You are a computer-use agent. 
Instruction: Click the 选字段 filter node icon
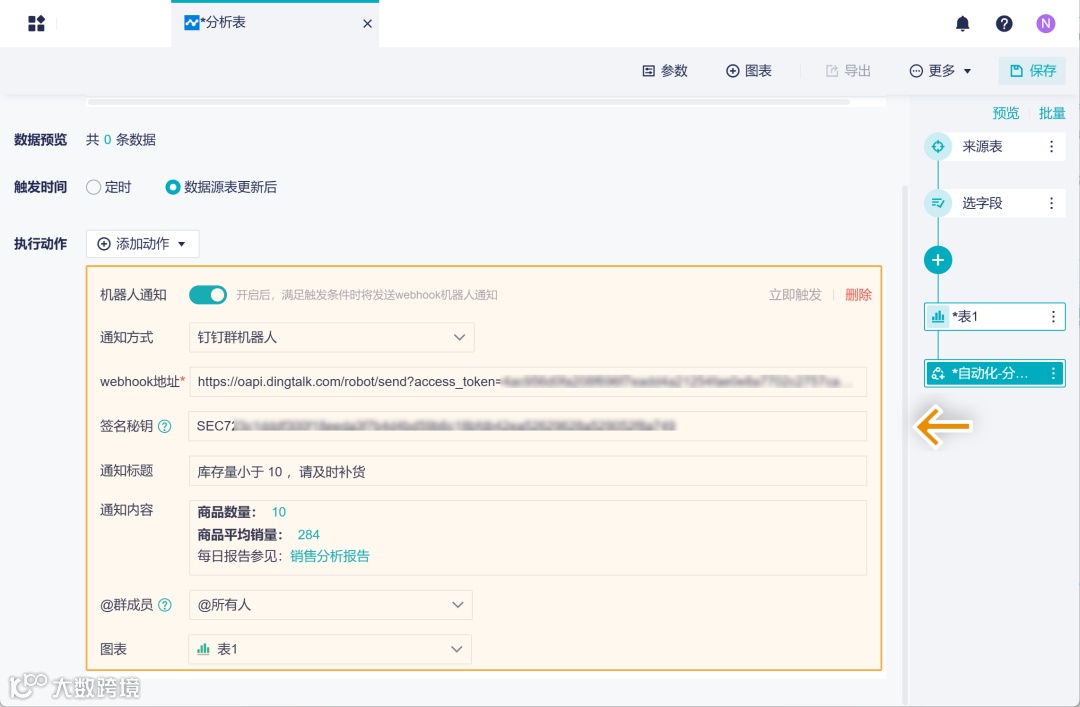pos(938,203)
